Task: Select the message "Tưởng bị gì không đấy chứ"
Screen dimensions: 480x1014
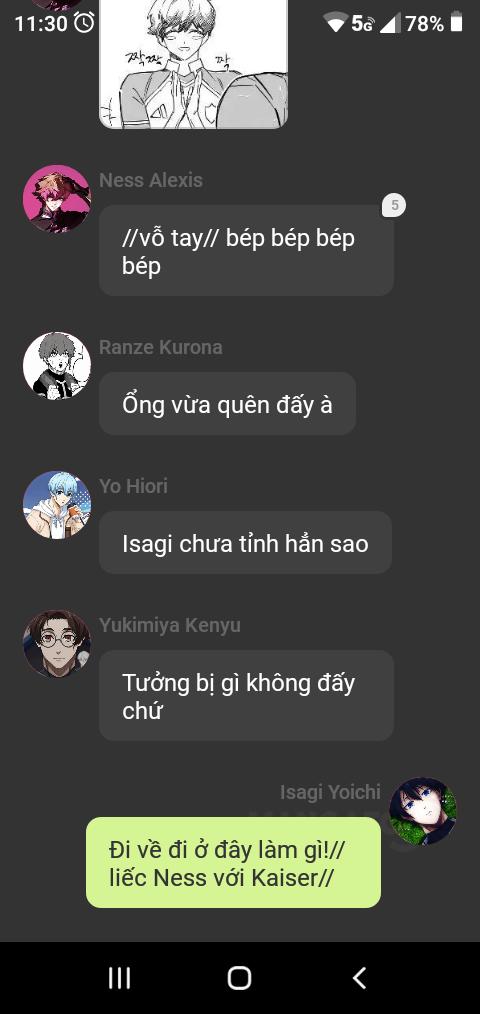Action: point(246,696)
